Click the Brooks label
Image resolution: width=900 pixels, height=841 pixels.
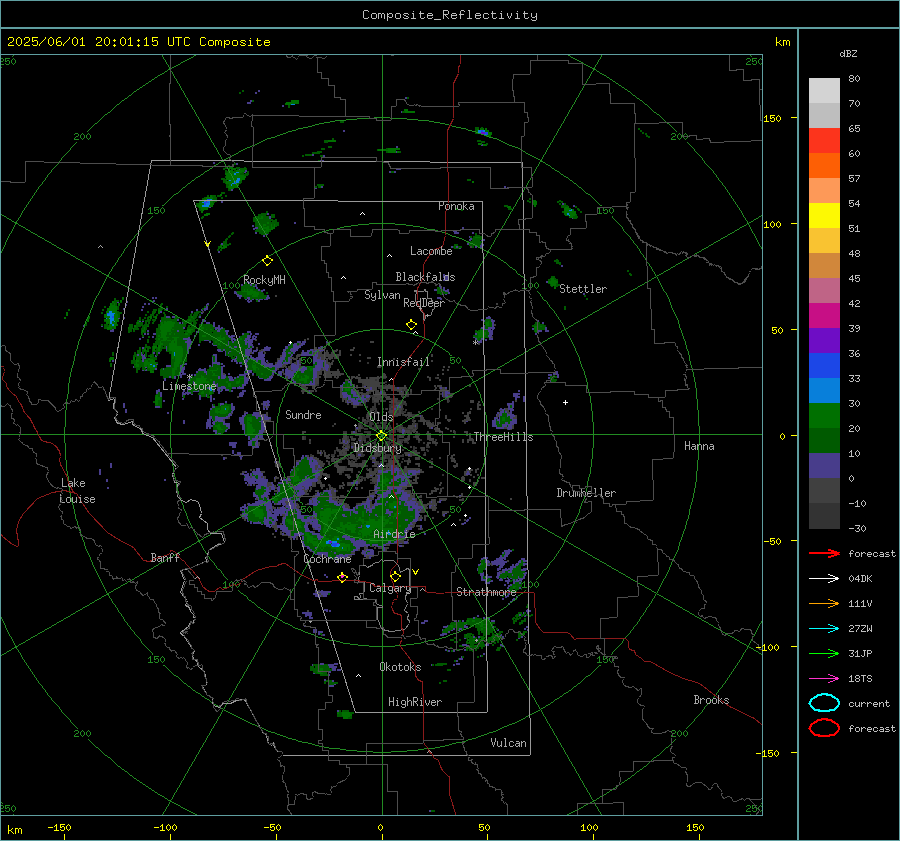(711, 700)
